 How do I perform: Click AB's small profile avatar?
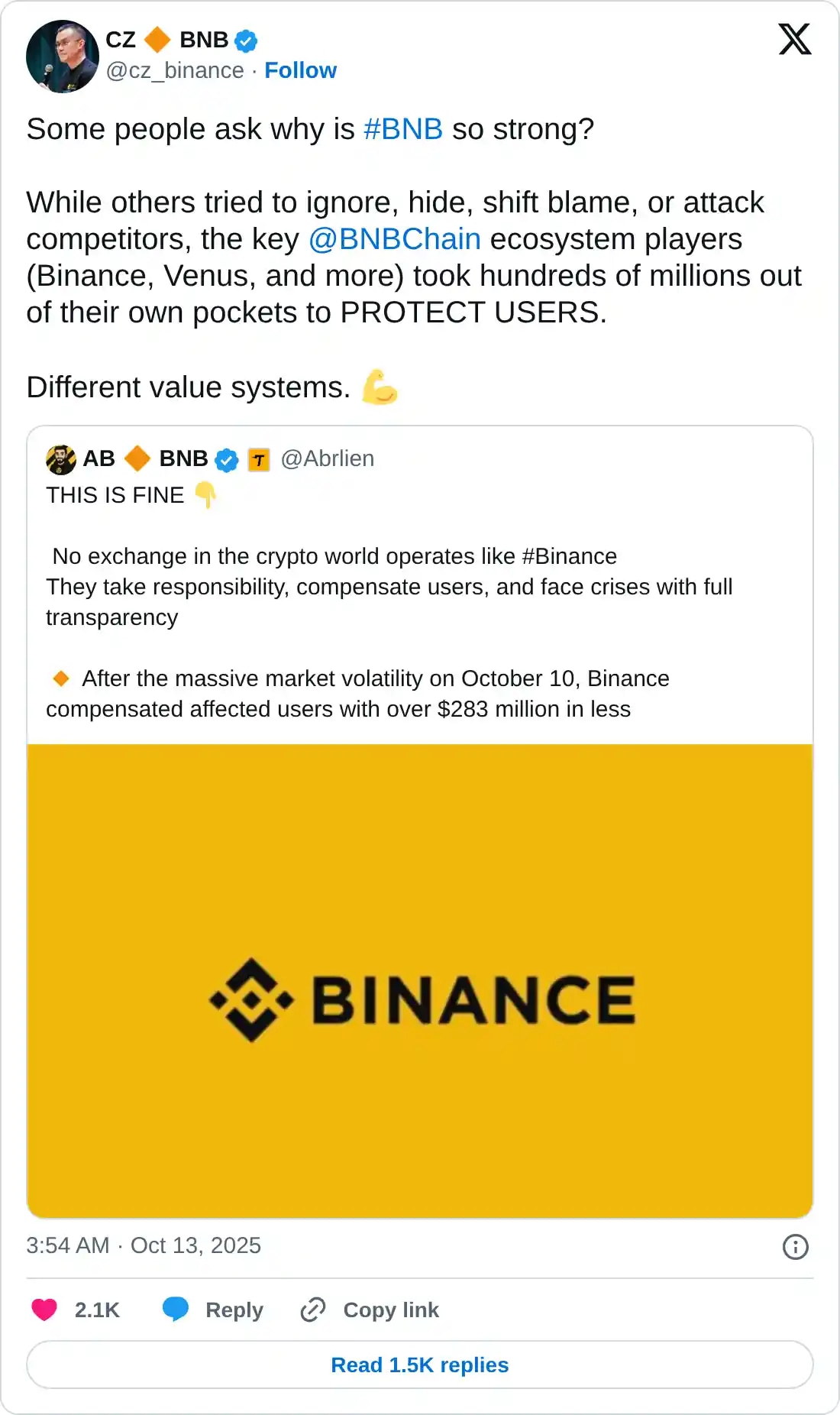click(x=61, y=459)
